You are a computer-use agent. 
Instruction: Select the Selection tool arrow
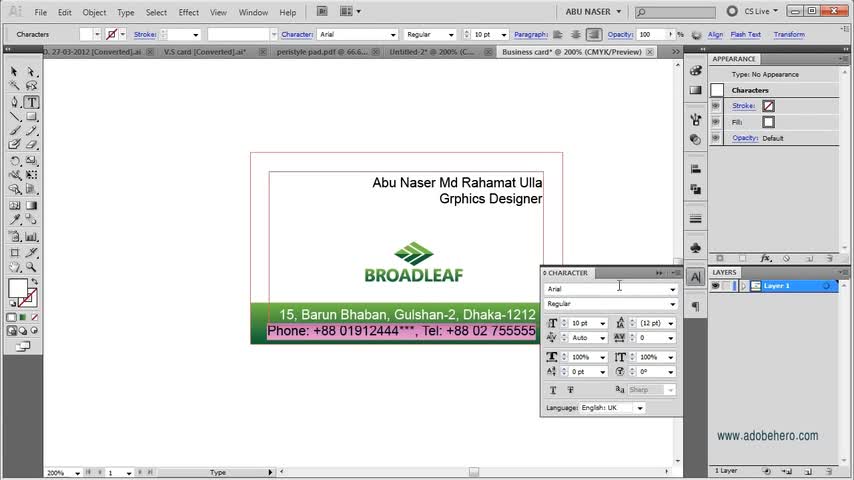pyautogui.click(x=14, y=71)
